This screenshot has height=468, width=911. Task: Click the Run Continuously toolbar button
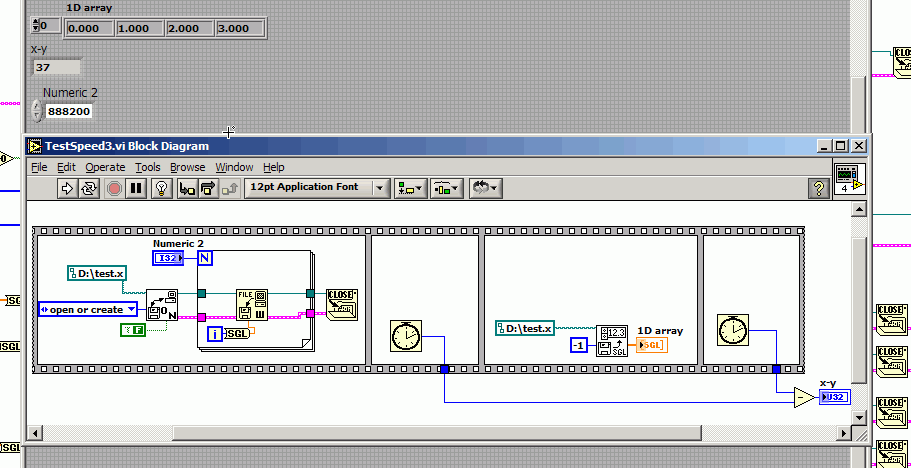[90, 187]
